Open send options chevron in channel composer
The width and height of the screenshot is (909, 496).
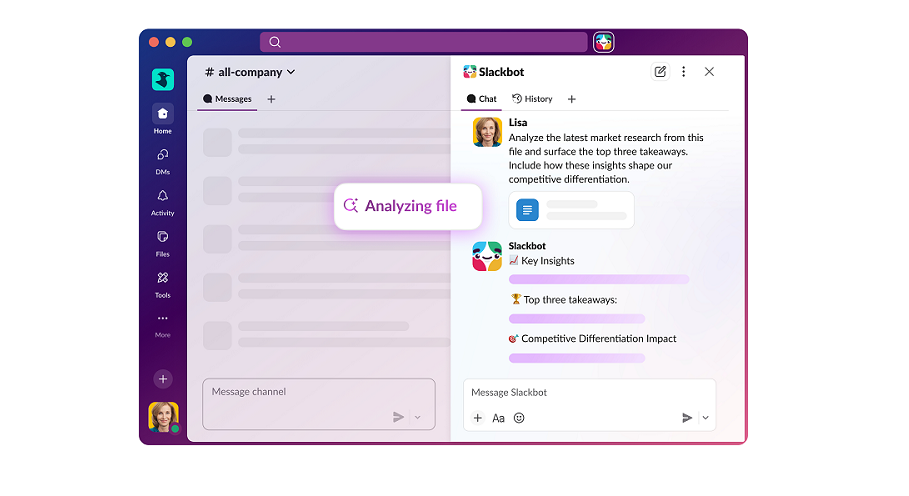[418, 417]
